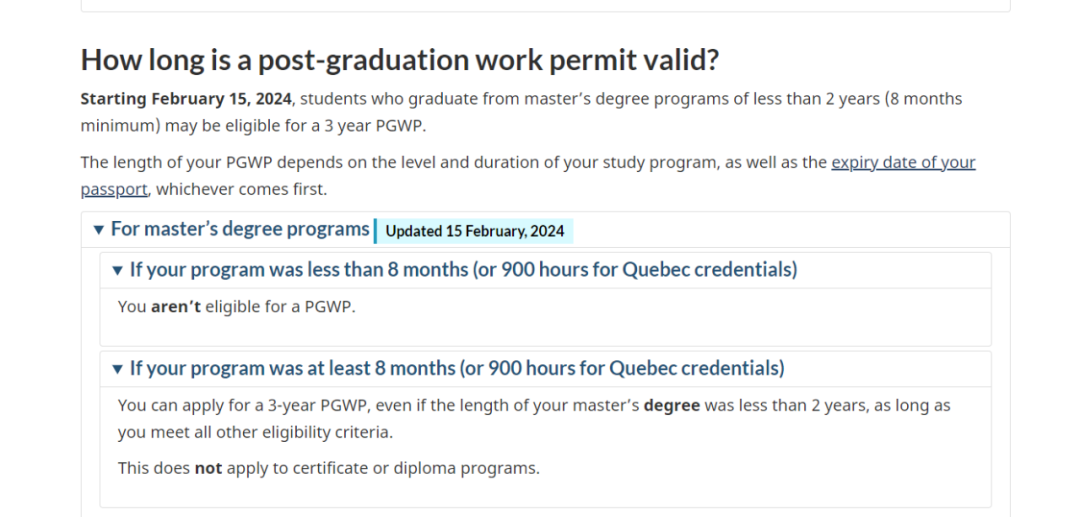Click the bold word "aren't"
Image resolution: width=1080 pixels, height=517 pixels.
tap(176, 307)
